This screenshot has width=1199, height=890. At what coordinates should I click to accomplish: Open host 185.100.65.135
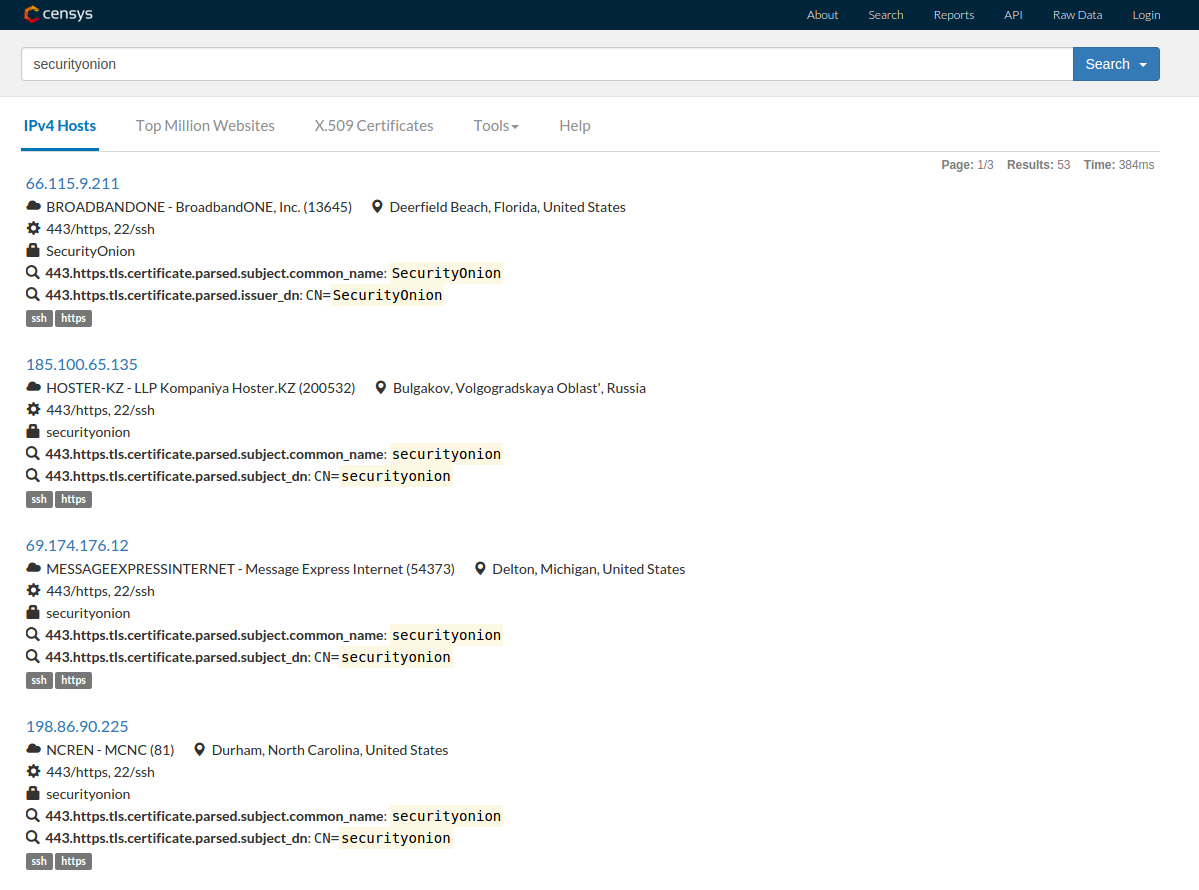(x=82, y=365)
